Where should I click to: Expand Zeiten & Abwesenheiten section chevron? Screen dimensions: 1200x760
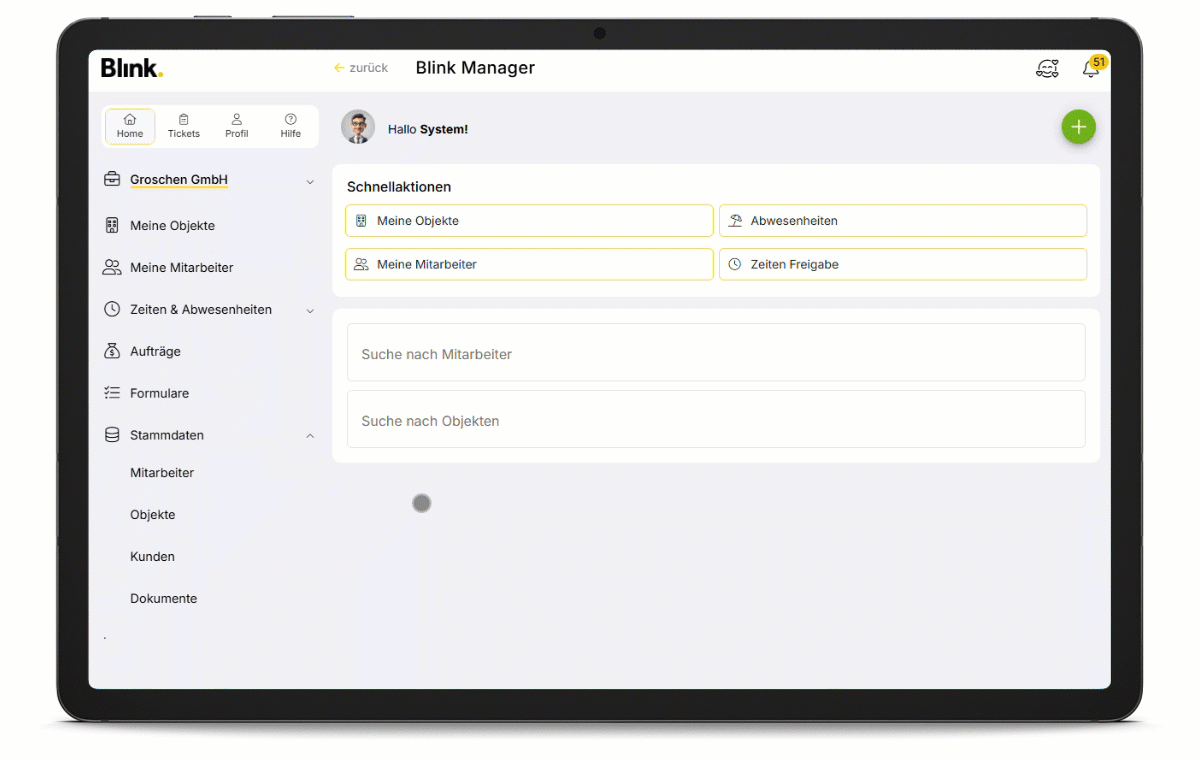(310, 311)
